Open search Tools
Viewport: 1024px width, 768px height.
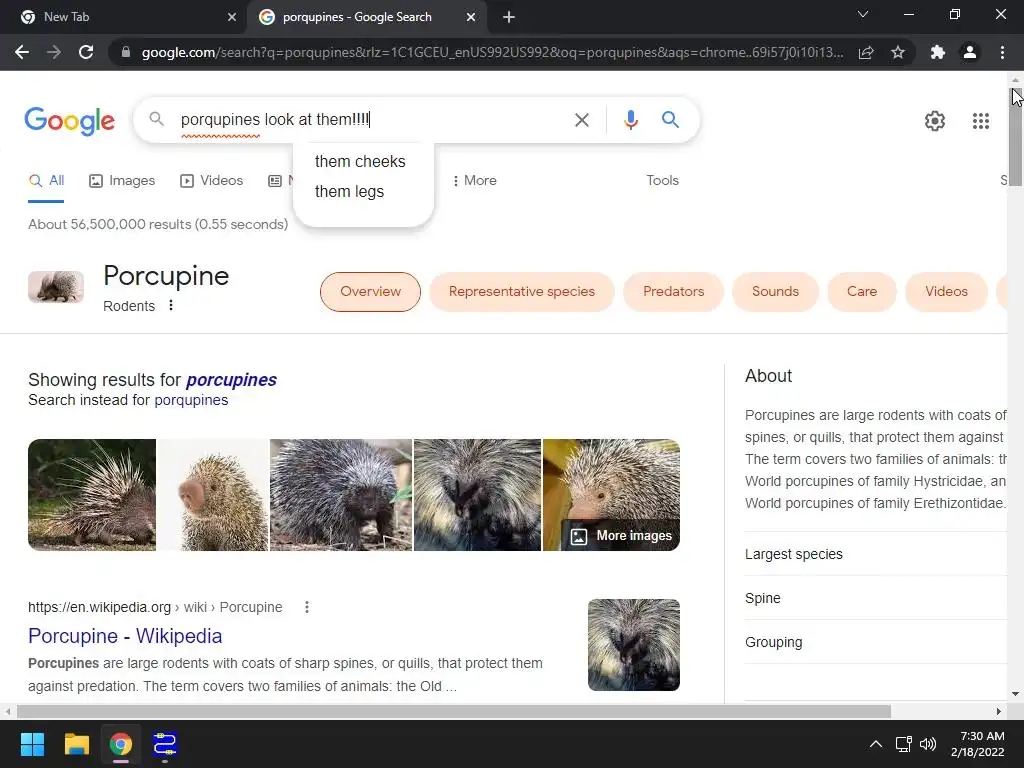click(662, 180)
